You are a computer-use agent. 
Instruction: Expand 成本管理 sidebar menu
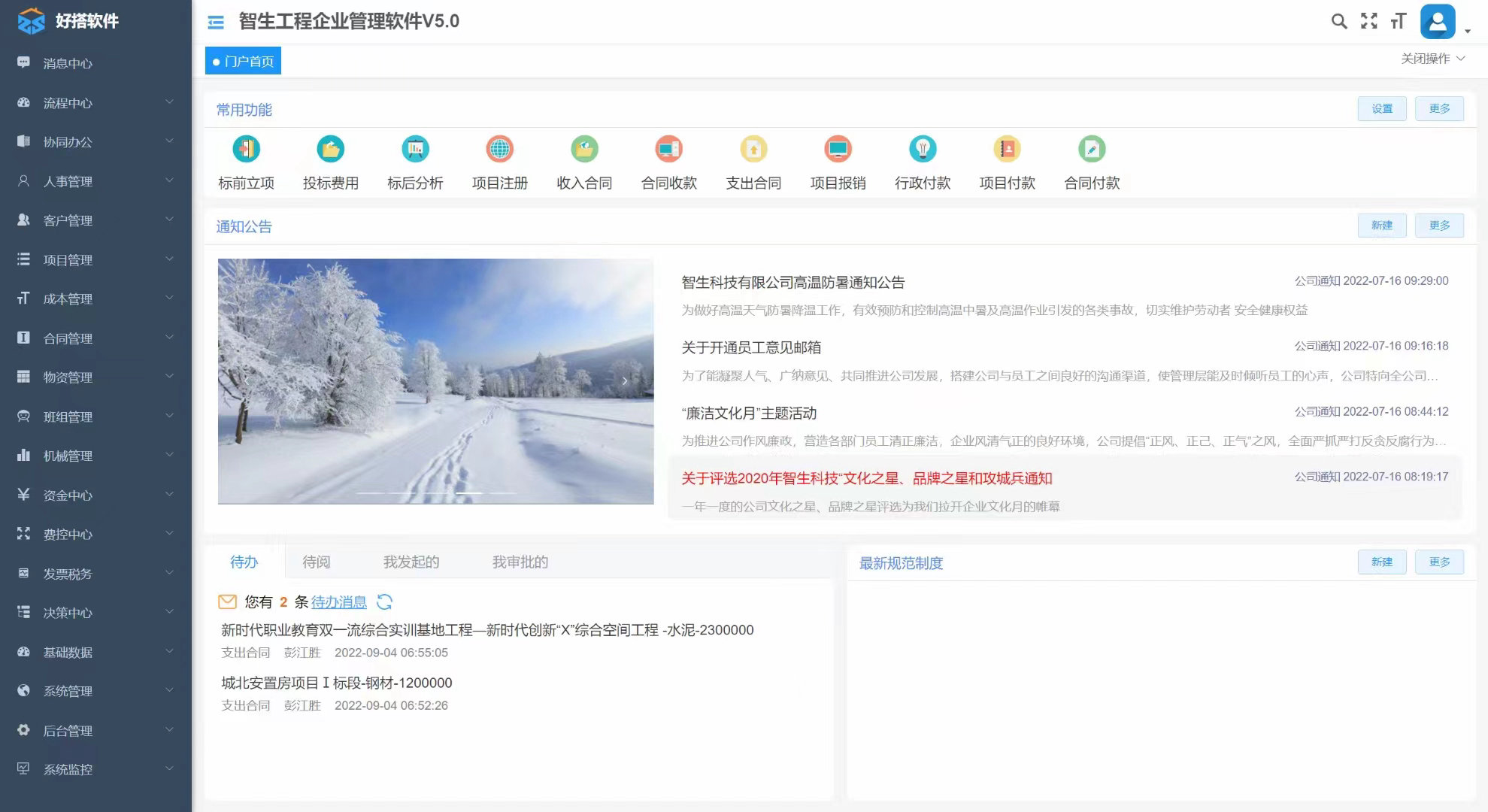click(x=95, y=298)
